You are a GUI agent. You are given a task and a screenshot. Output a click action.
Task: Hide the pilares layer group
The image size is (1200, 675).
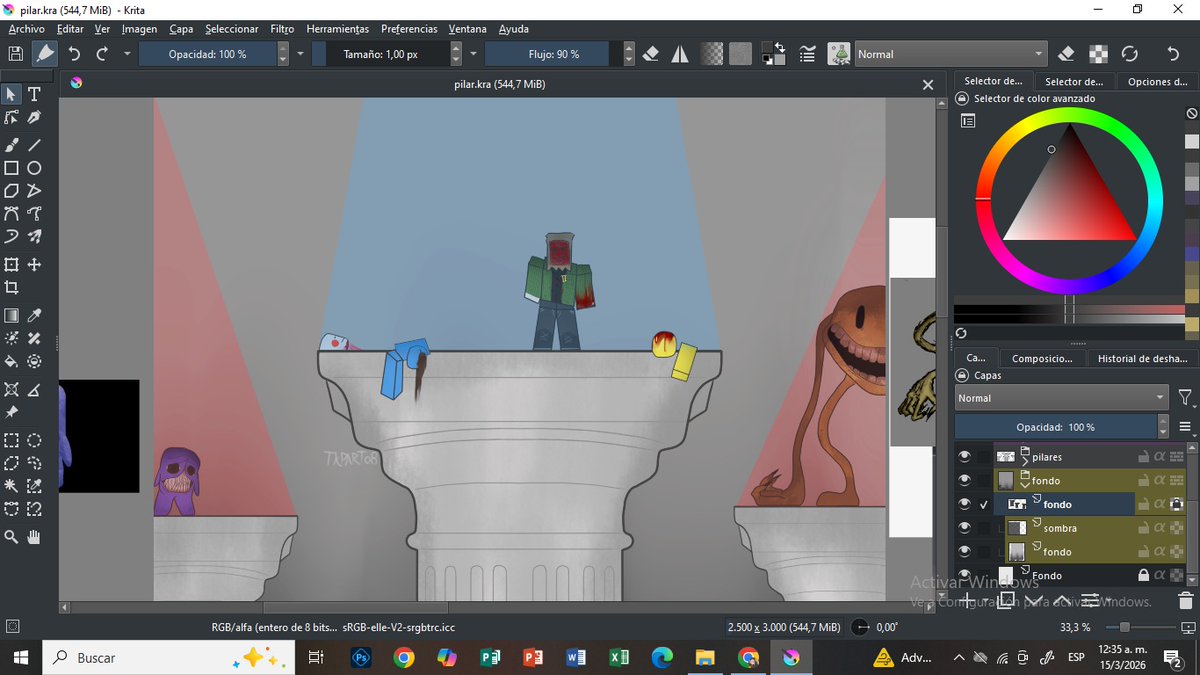[x=964, y=456]
